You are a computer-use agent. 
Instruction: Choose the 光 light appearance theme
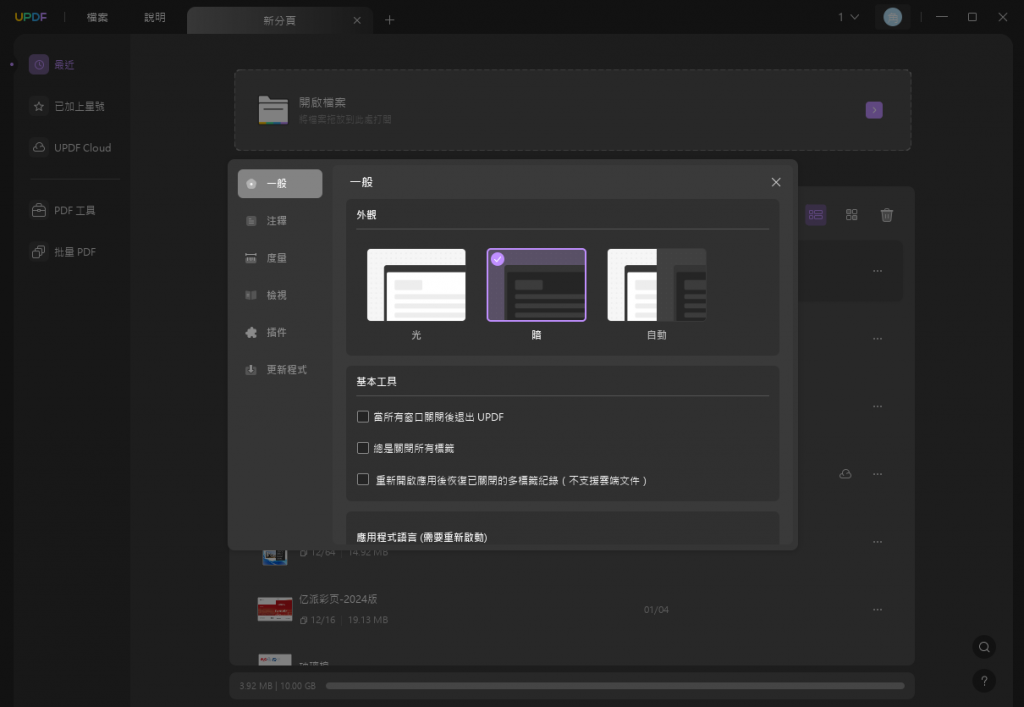pyautogui.click(x=416, y=285)
